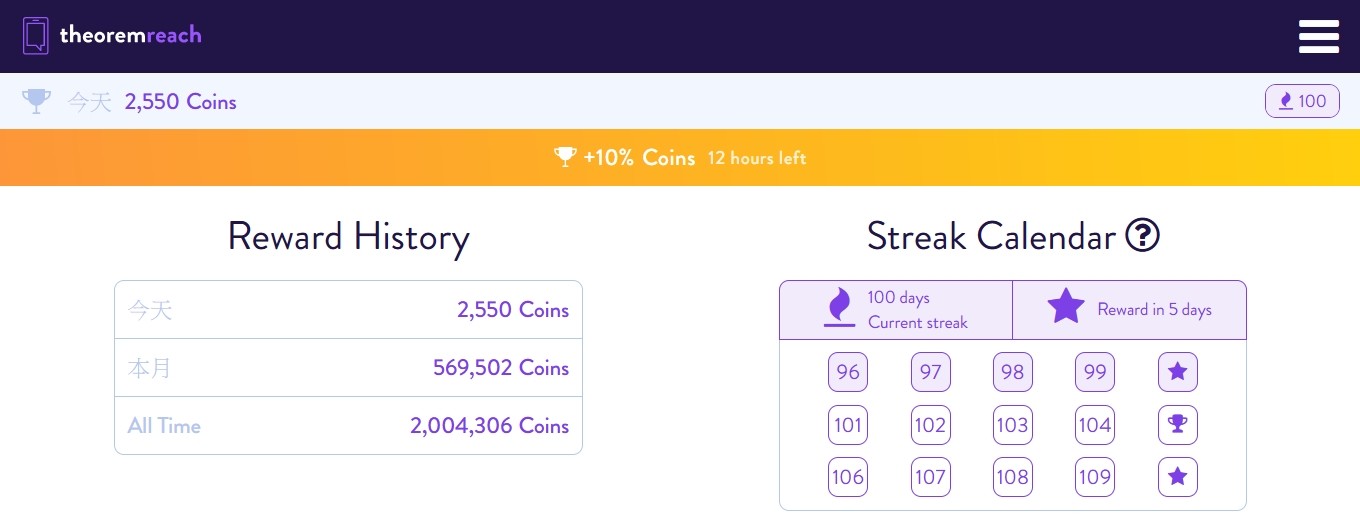
Task: Select the trophy day after 104
Action: click(1177, 425)
